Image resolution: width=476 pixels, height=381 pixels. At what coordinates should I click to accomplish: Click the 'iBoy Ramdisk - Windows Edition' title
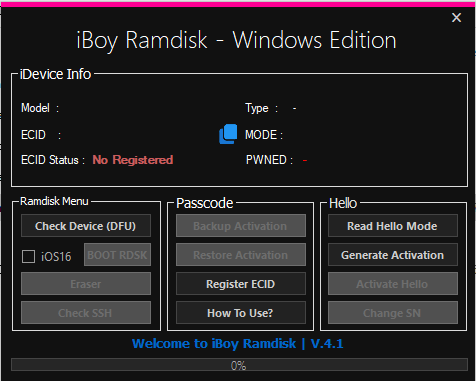pos(236,40)
